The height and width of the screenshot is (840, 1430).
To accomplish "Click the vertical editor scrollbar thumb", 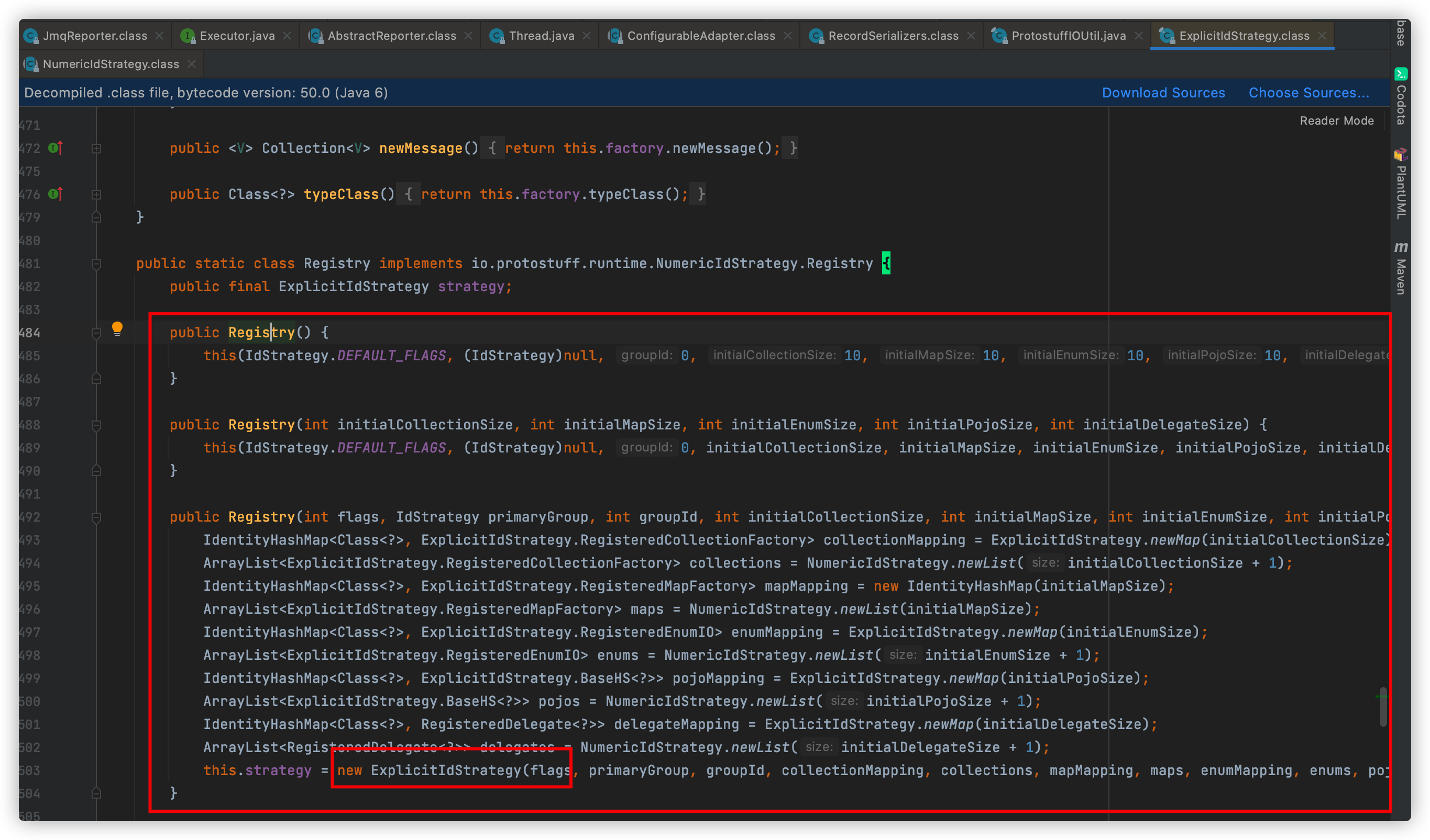I will point(1383,709).
